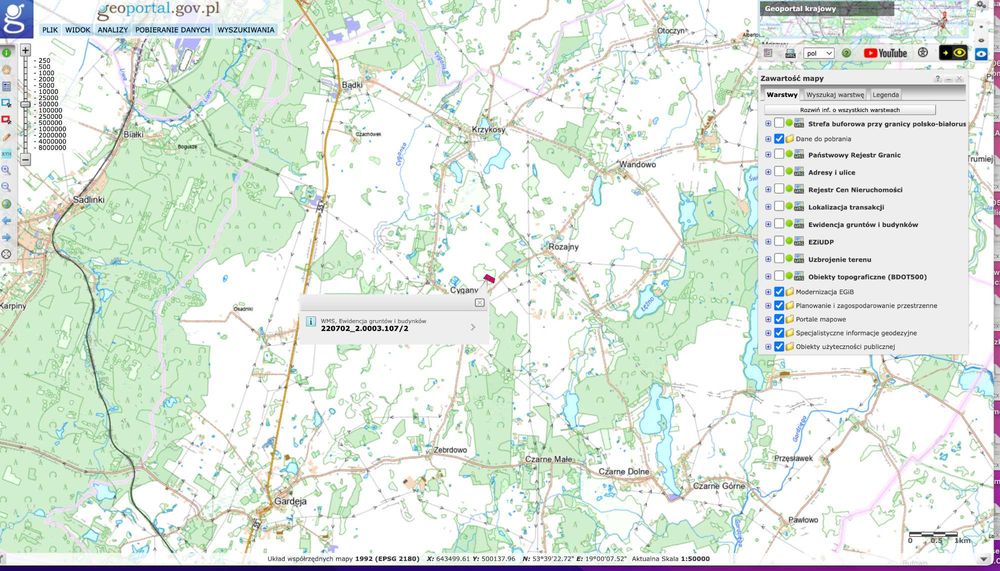Open the map contents layers tool
The width and height of the screenshot is (1000, 571).
pyautogui.click(x=6, y=86)
